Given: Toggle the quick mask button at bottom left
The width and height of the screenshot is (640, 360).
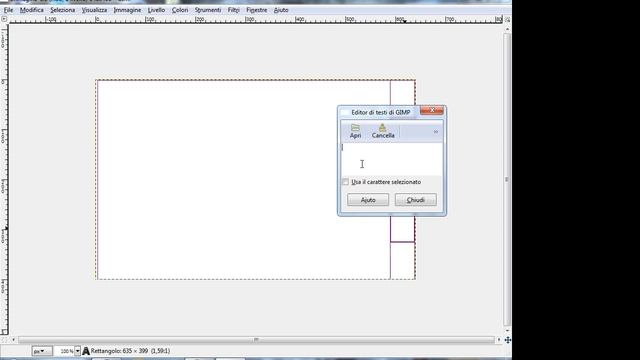Looking at the screenshot, I should coord(4,340).
